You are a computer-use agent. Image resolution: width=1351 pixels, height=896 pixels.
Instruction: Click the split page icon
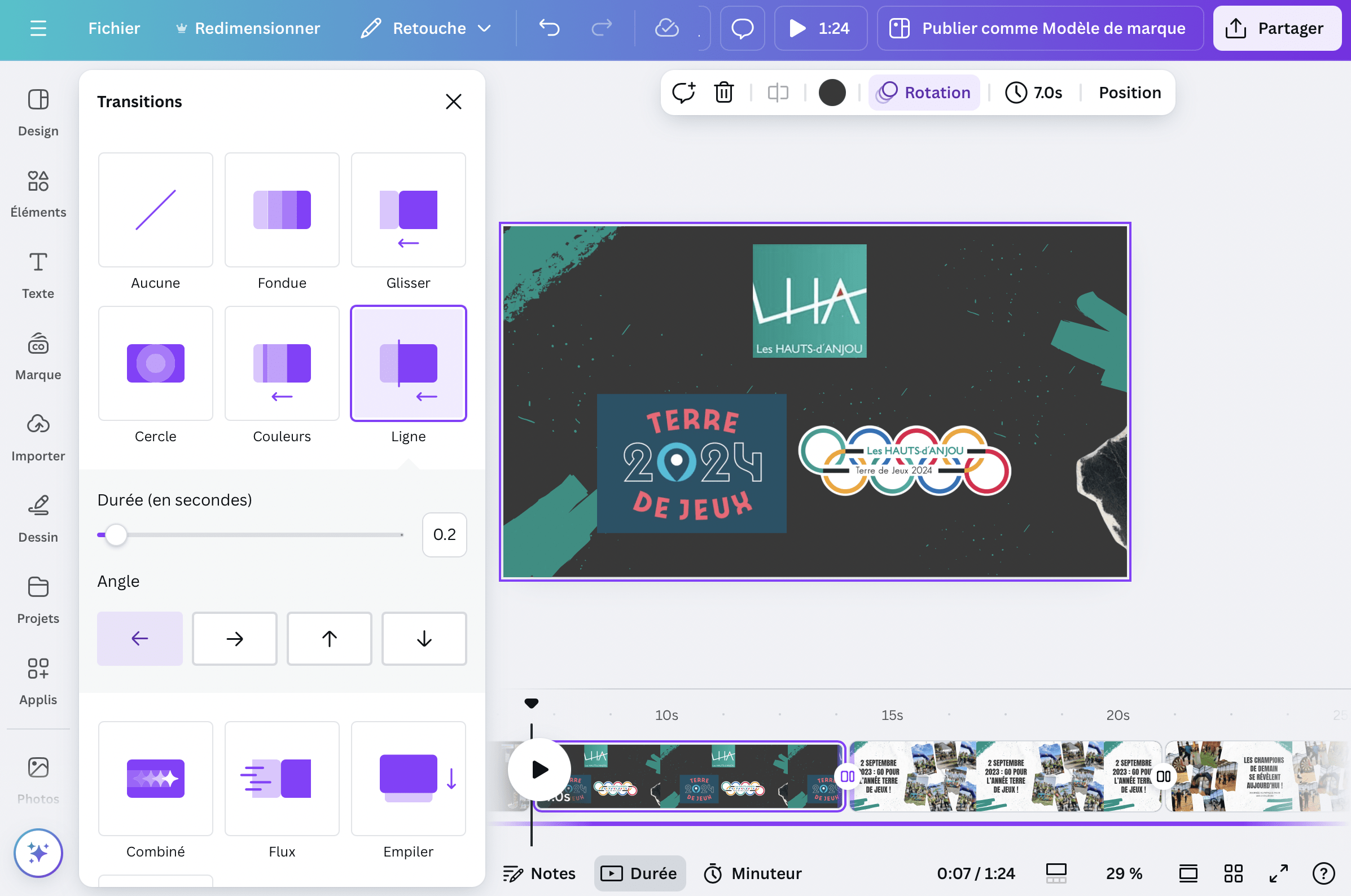pos(778,92)
